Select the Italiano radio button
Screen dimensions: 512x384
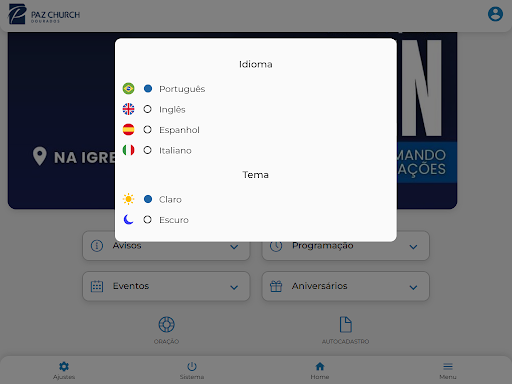point(147,150)
